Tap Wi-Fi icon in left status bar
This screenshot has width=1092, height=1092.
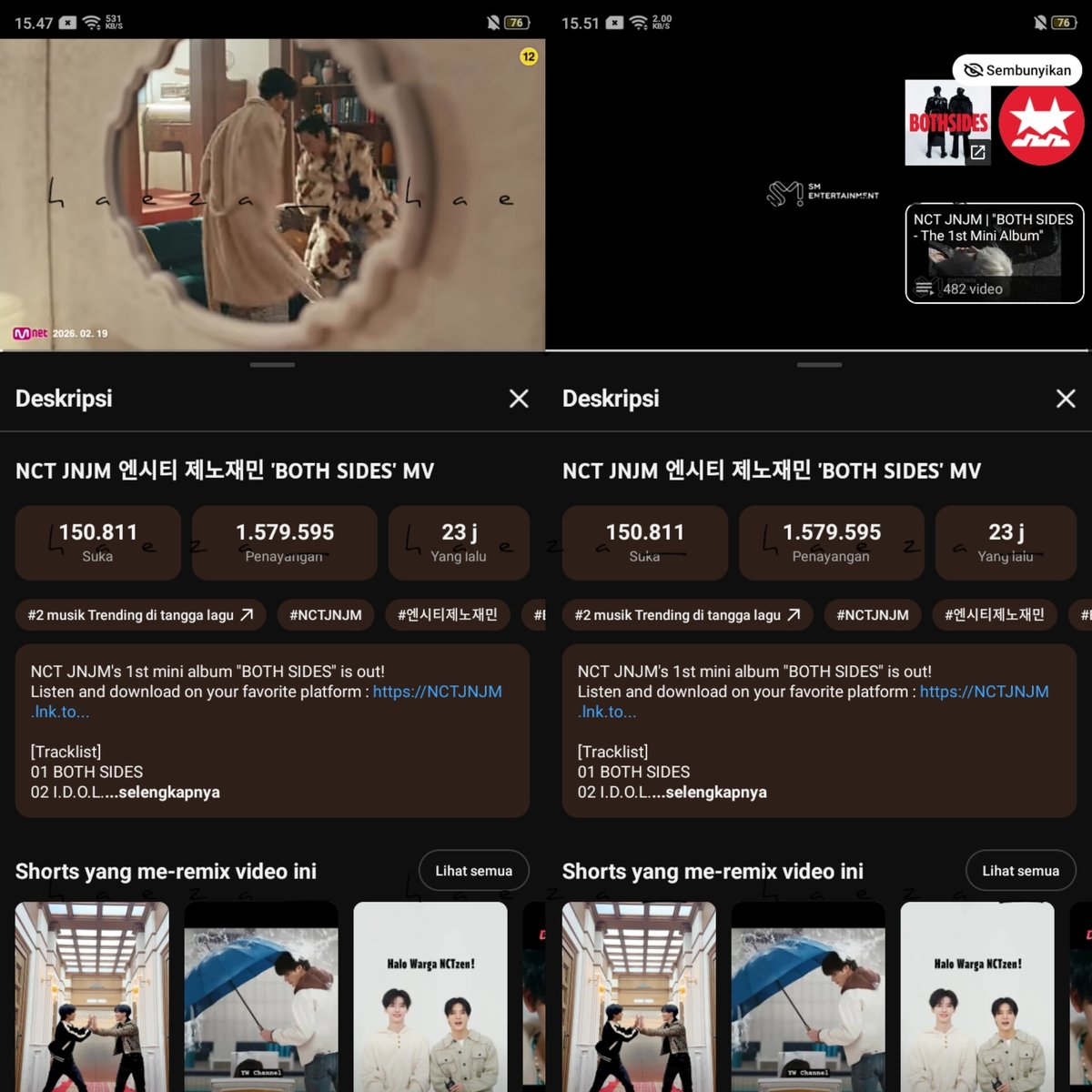pos(92,23)
